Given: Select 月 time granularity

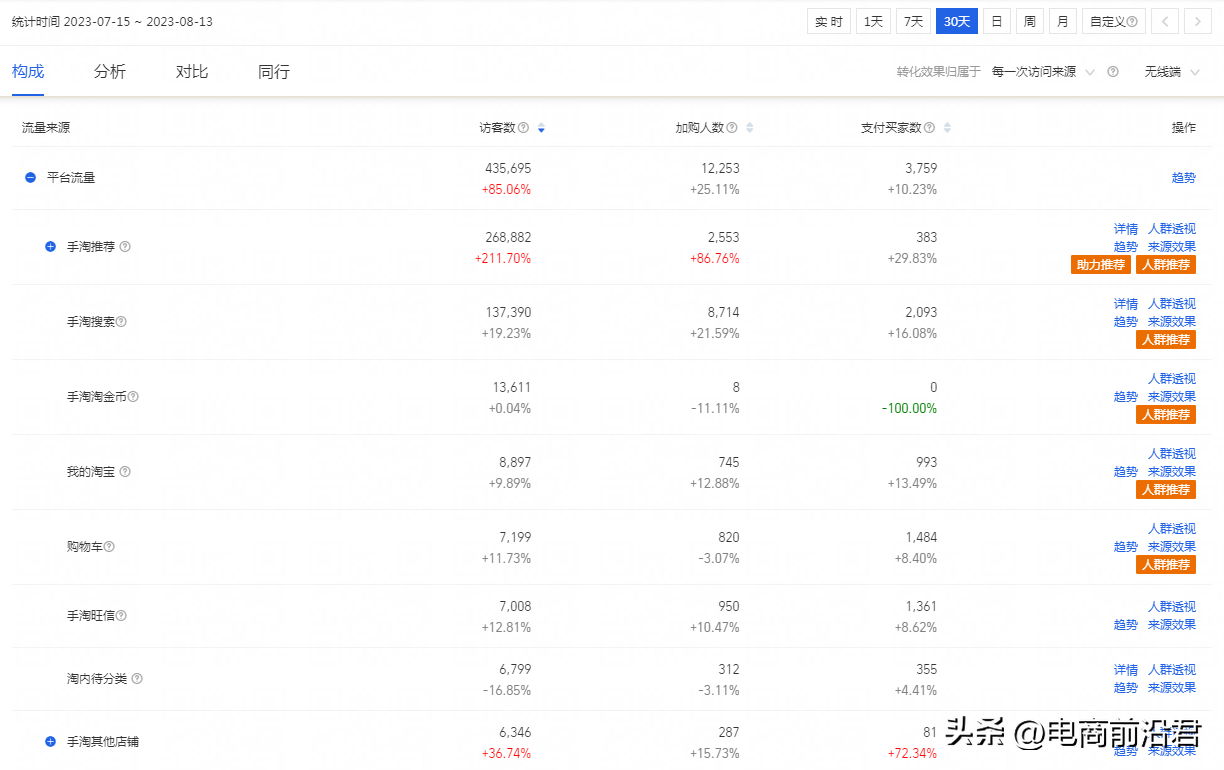Looking at the screenshot, I should pos(1062,21).
